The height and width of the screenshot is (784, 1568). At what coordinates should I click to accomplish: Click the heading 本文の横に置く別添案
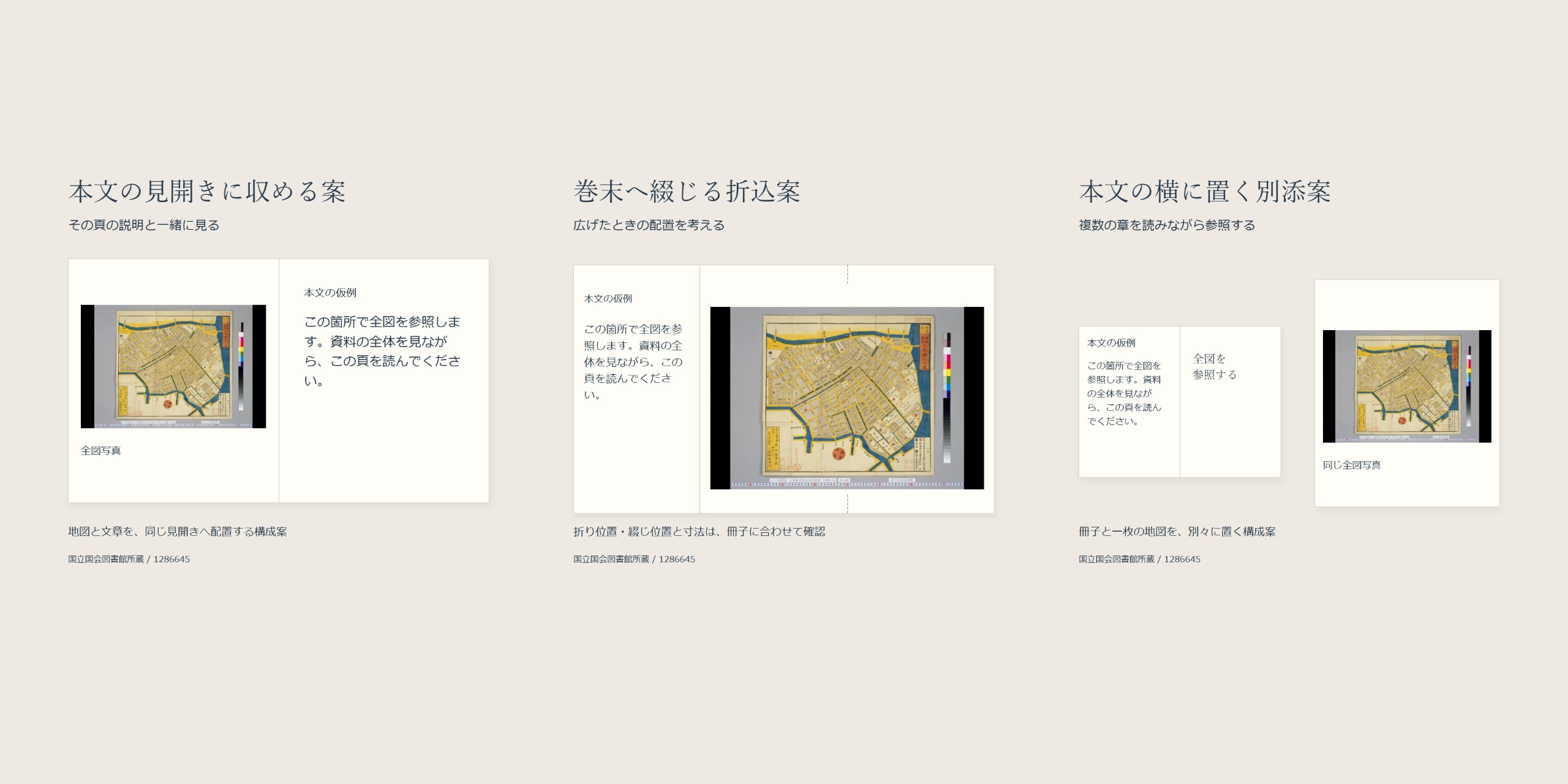(x=1205, y=191)
